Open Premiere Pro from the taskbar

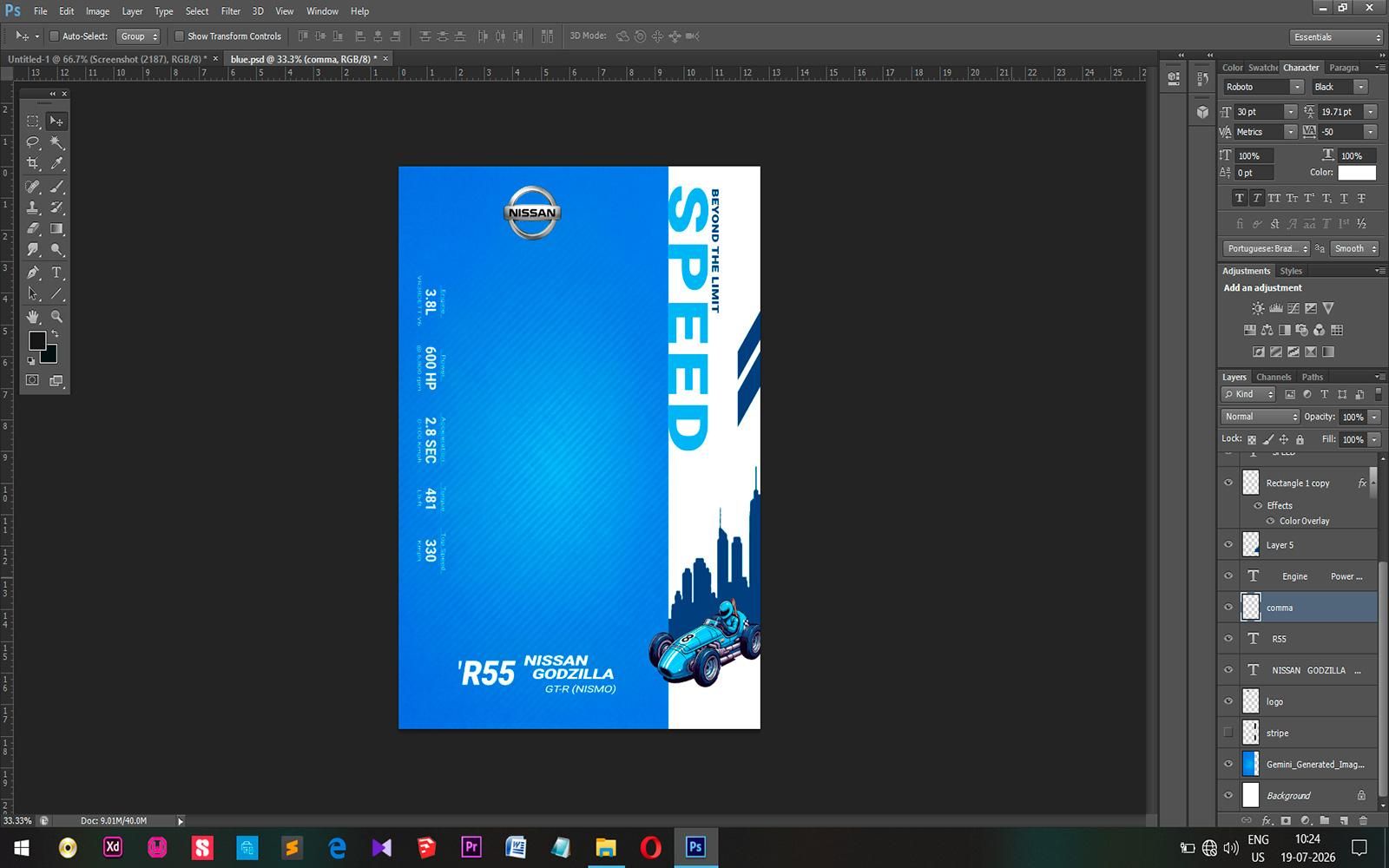pos(471,846)
